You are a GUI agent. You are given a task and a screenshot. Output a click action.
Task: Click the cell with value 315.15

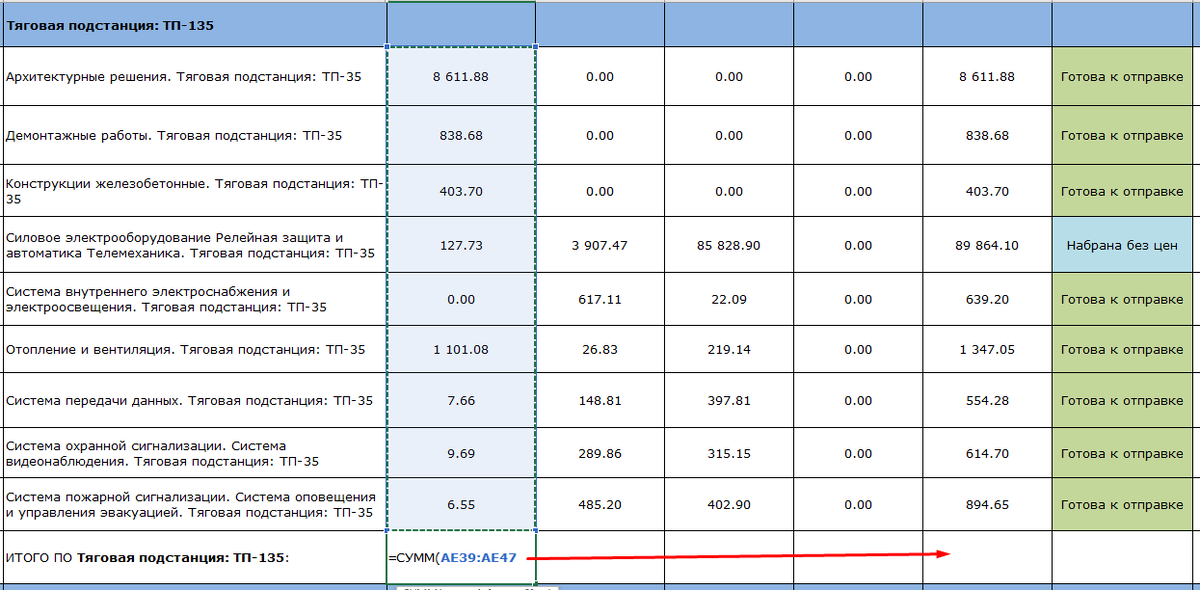point(729,453)
